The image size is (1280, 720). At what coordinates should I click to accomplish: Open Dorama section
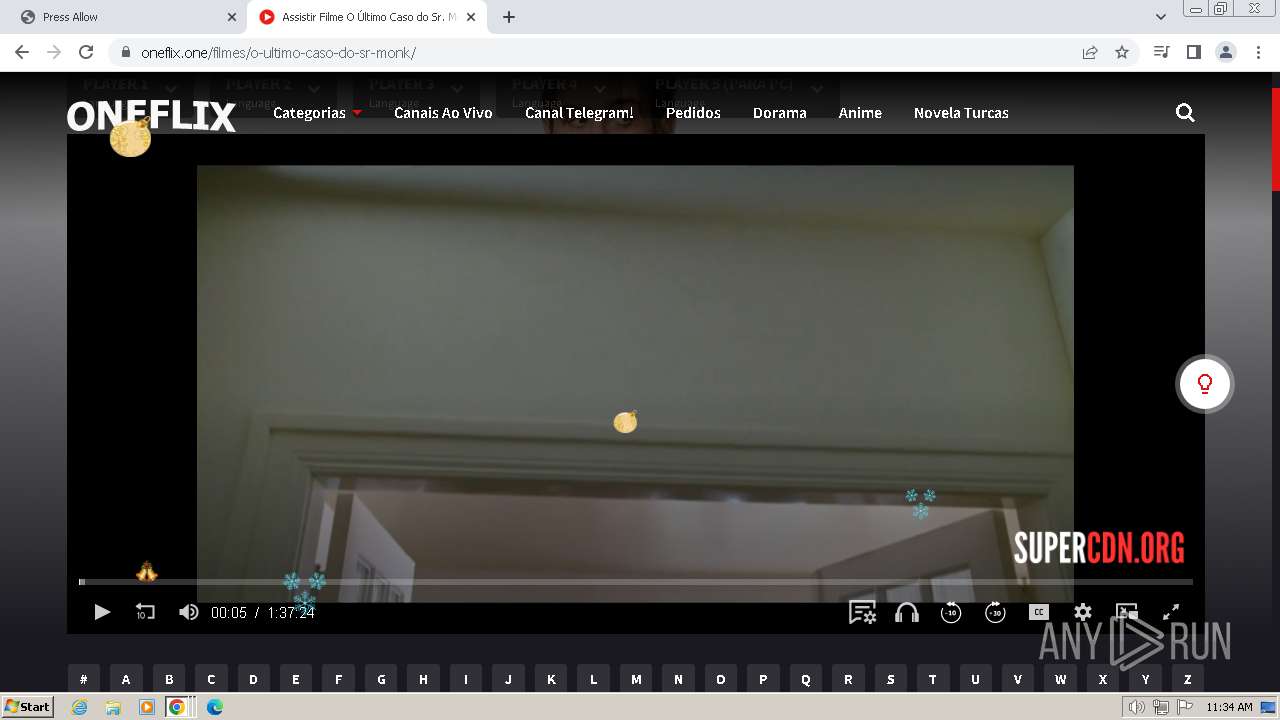(780, 113)
